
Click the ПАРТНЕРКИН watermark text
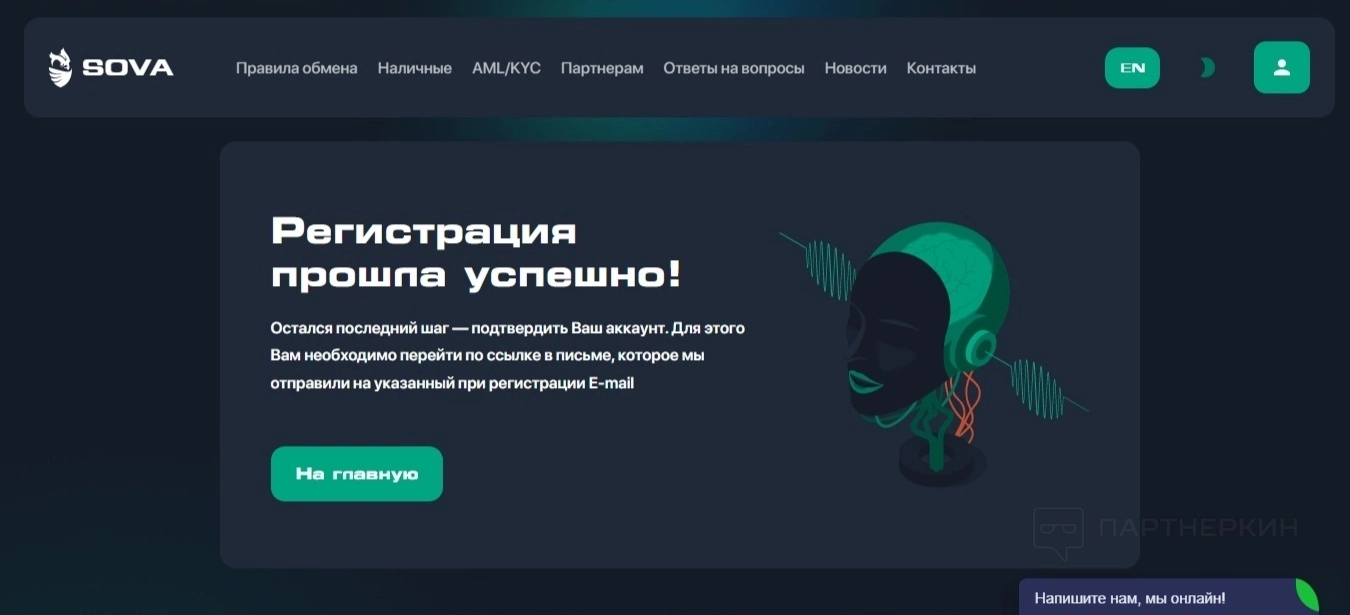click(1198, 528)
